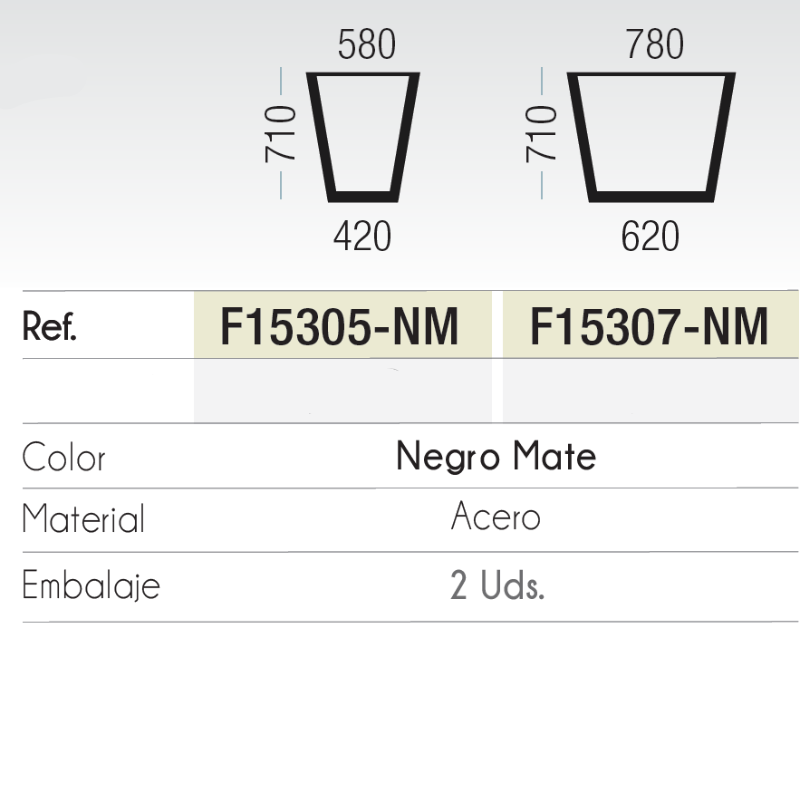
Task: Click the 710 height beside narrow diagram
Action: pos(281,133)
